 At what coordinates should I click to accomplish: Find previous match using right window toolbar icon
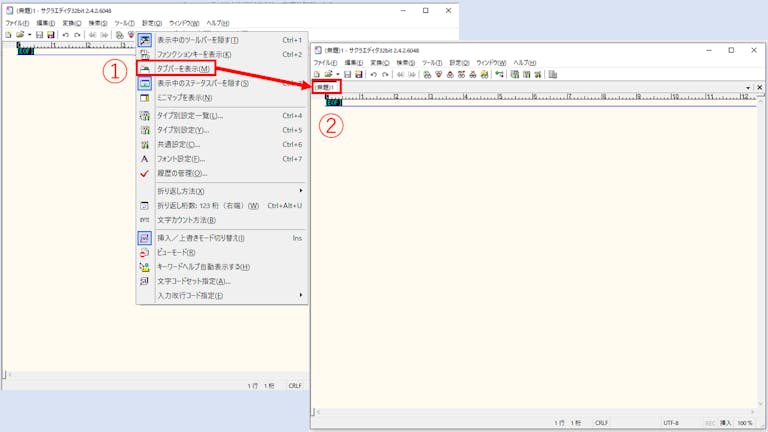[450, 74]
